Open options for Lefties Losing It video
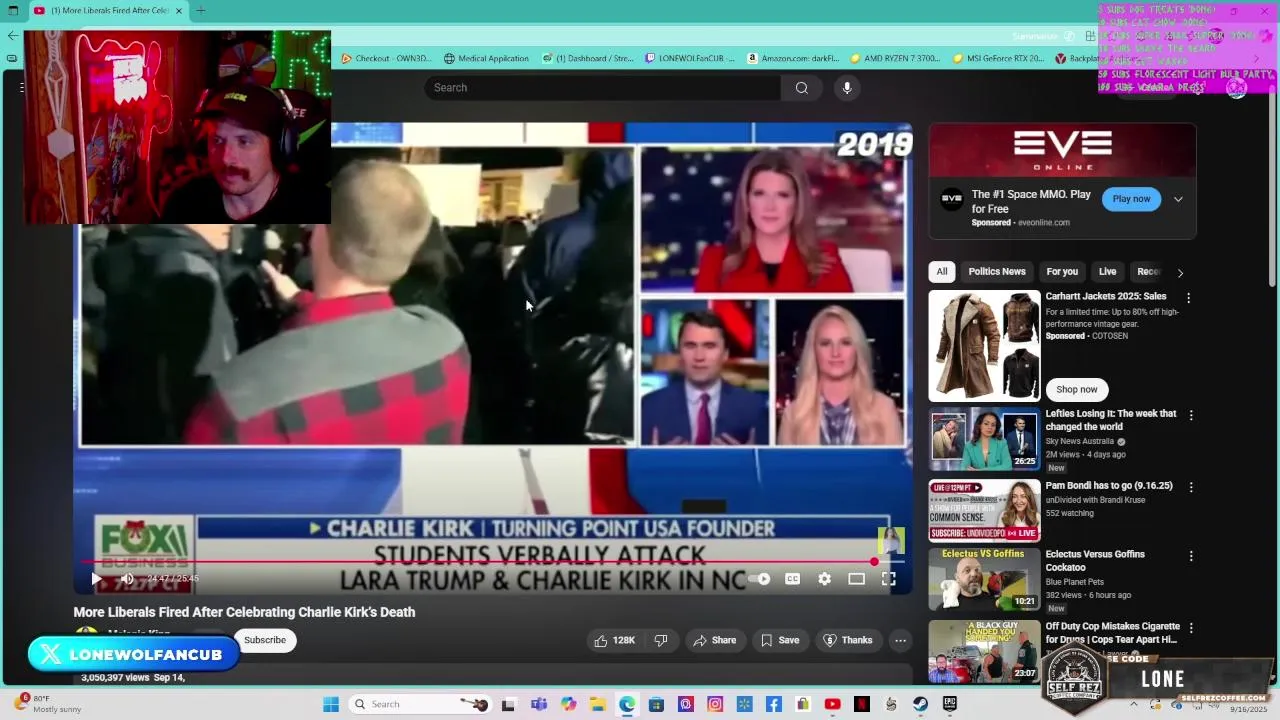Image resolution: width=1280 pixels, height=720 pixels. tap(1190, 415)
